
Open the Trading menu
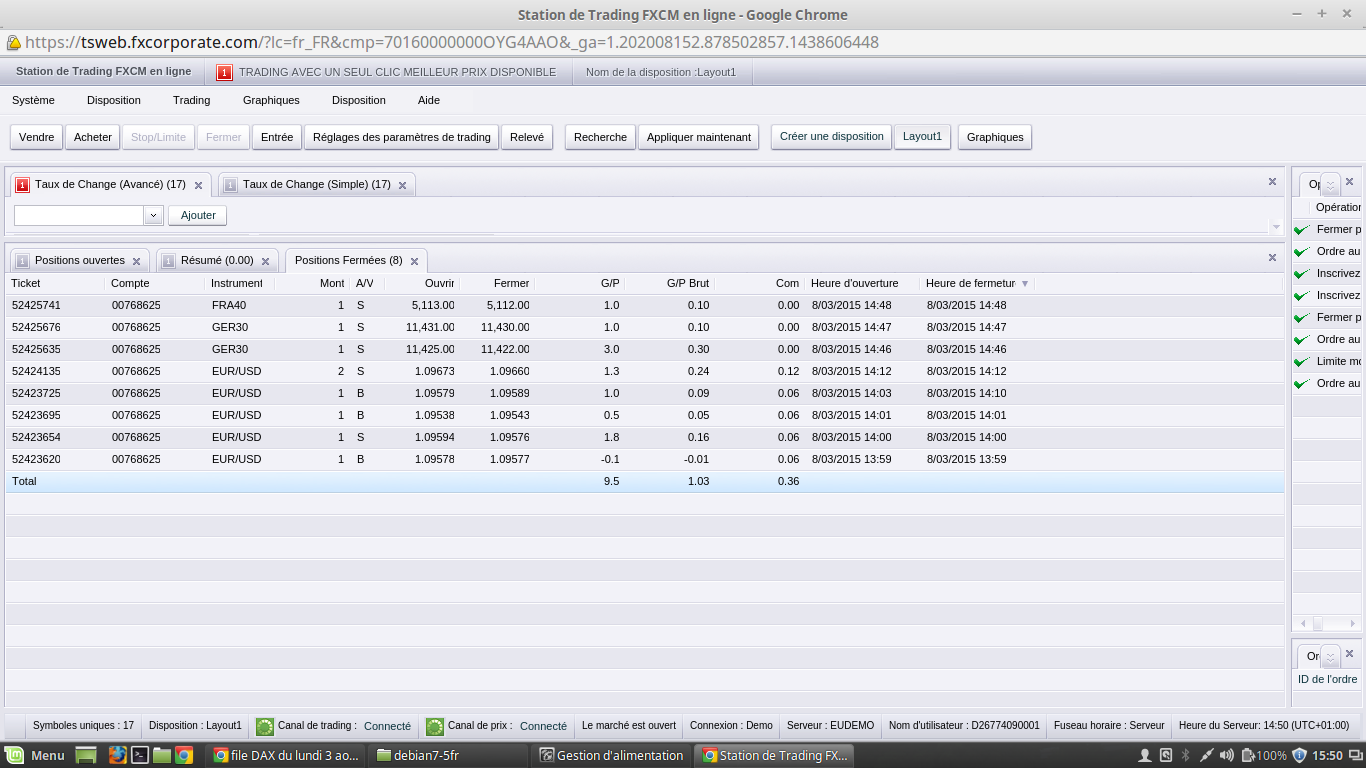point(191,100)
